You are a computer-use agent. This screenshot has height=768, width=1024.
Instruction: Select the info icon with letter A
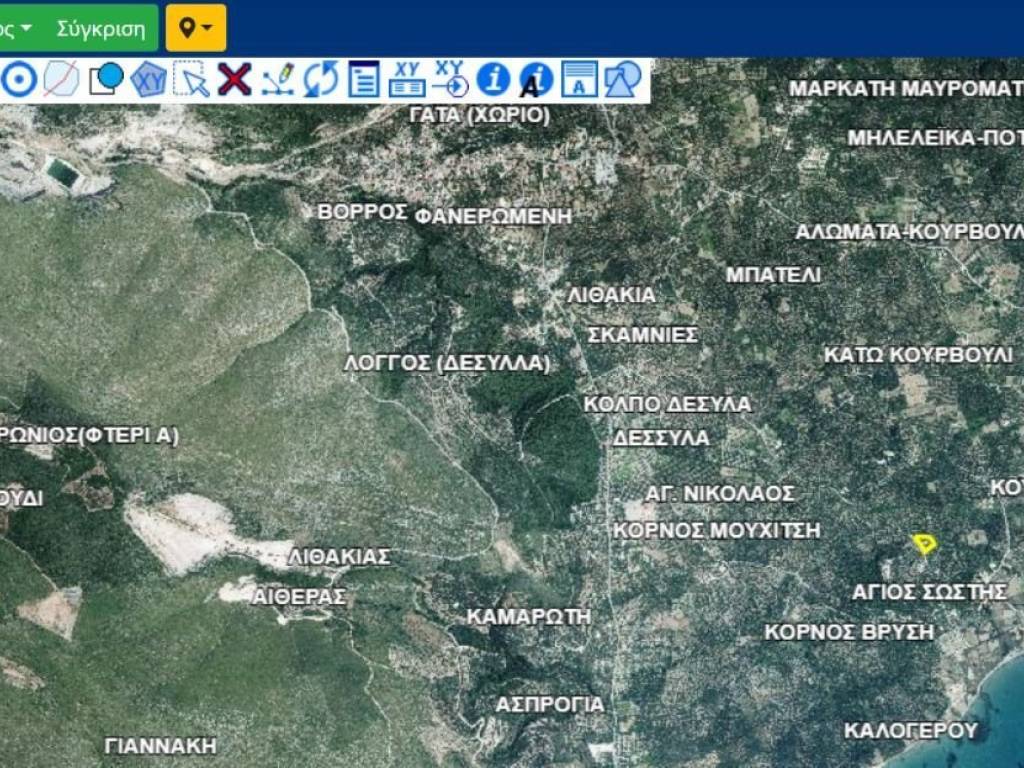click(536, 79)
